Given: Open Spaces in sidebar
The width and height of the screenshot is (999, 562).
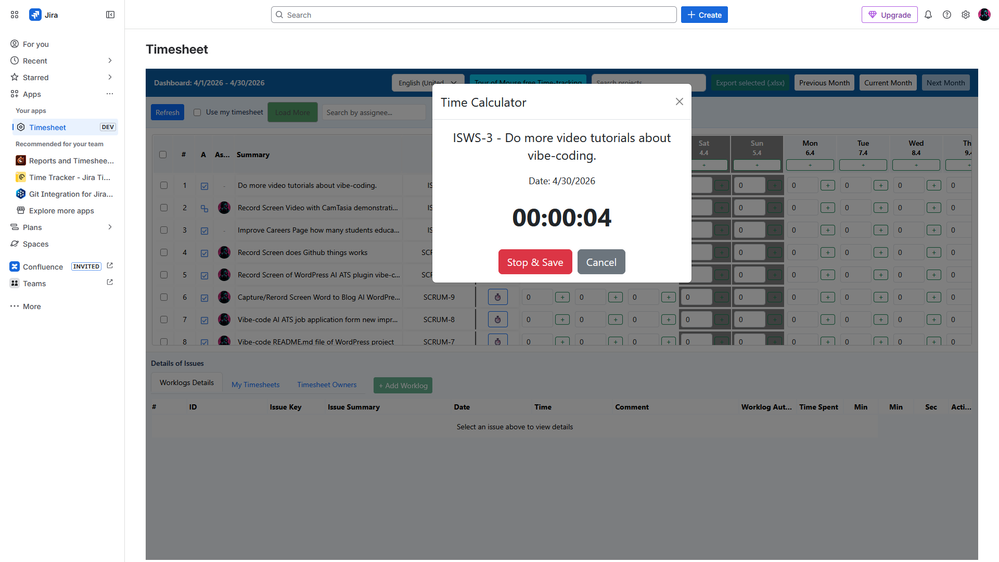Looking at the screenshot, I should click(36, 243).
